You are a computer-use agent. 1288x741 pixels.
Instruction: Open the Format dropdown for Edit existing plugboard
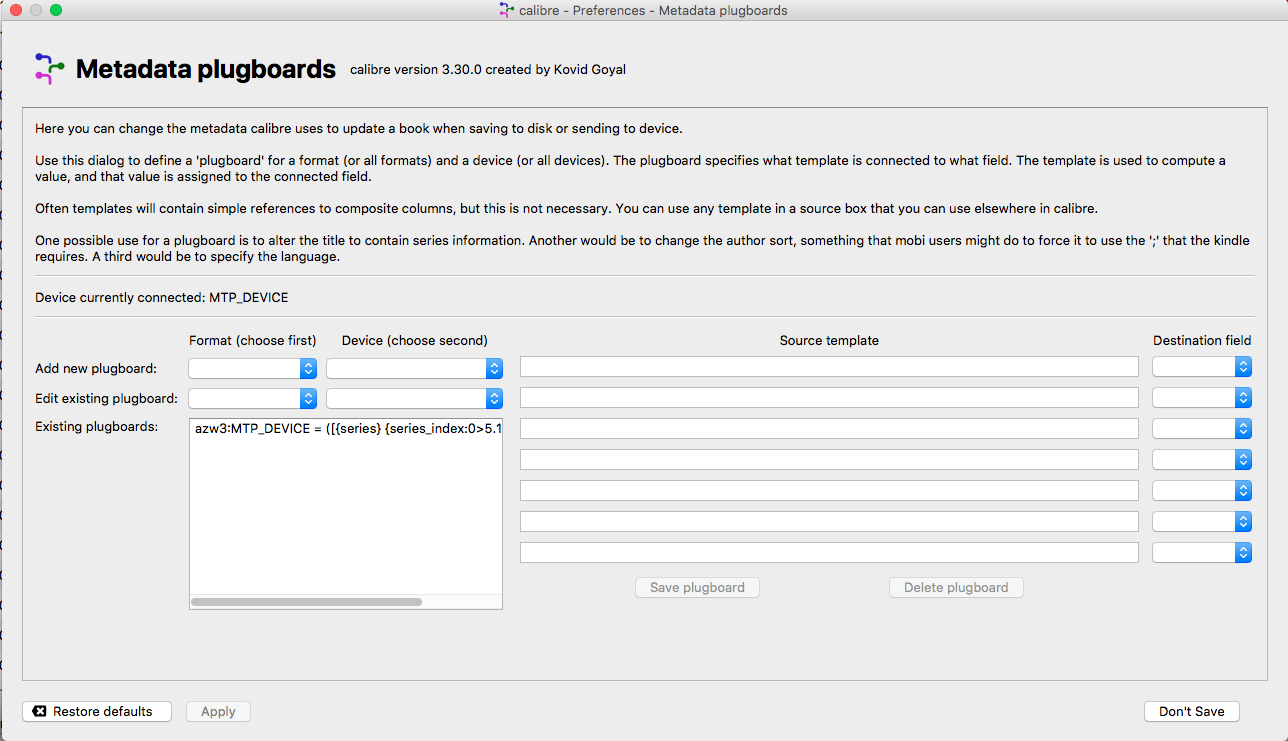pos(253,399)
